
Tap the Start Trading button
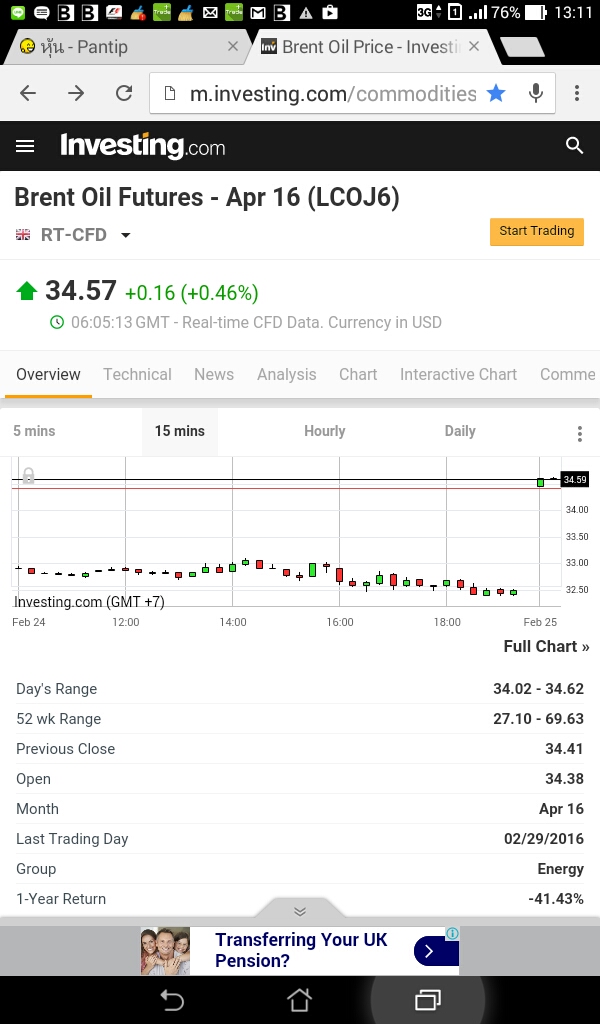[537, 231]
